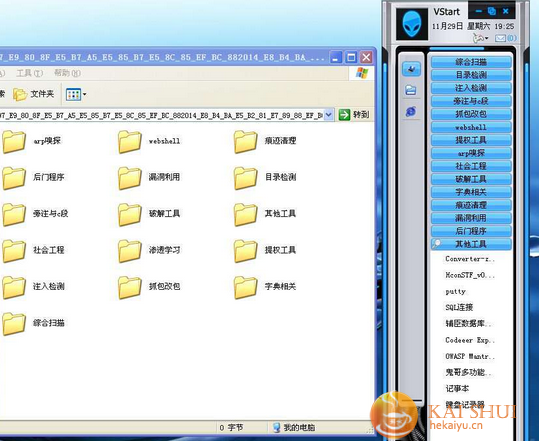The width and height of the screenshot is (539, 441).
Task: Click the IE browser icon in VStart sidebar
Action: point(411,111)
